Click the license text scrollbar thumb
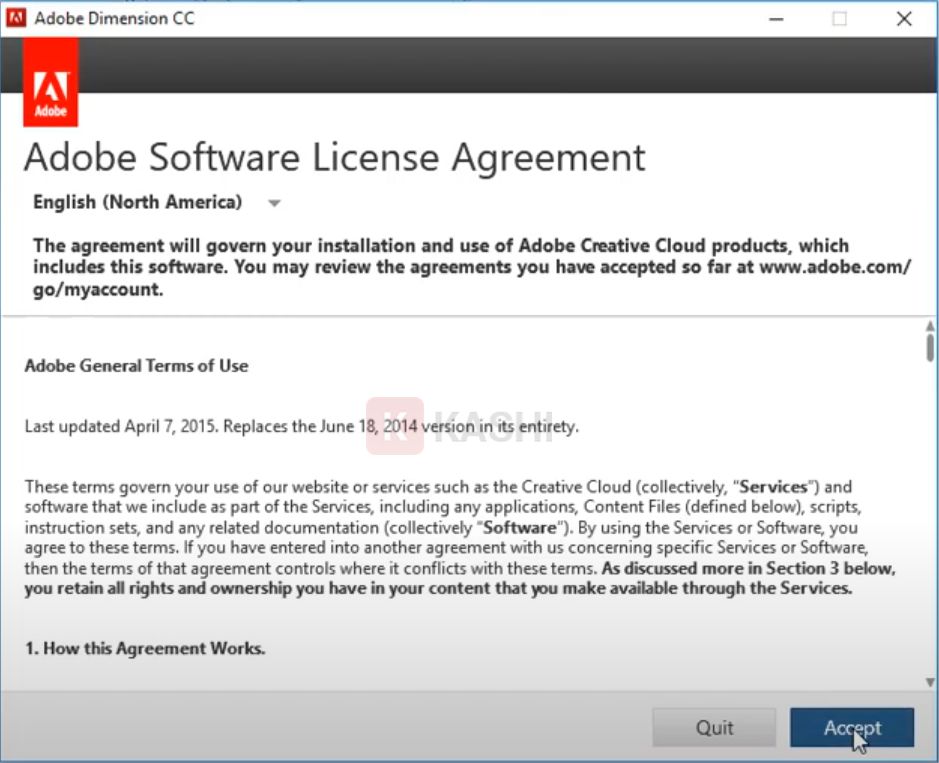 coord(930,348)
